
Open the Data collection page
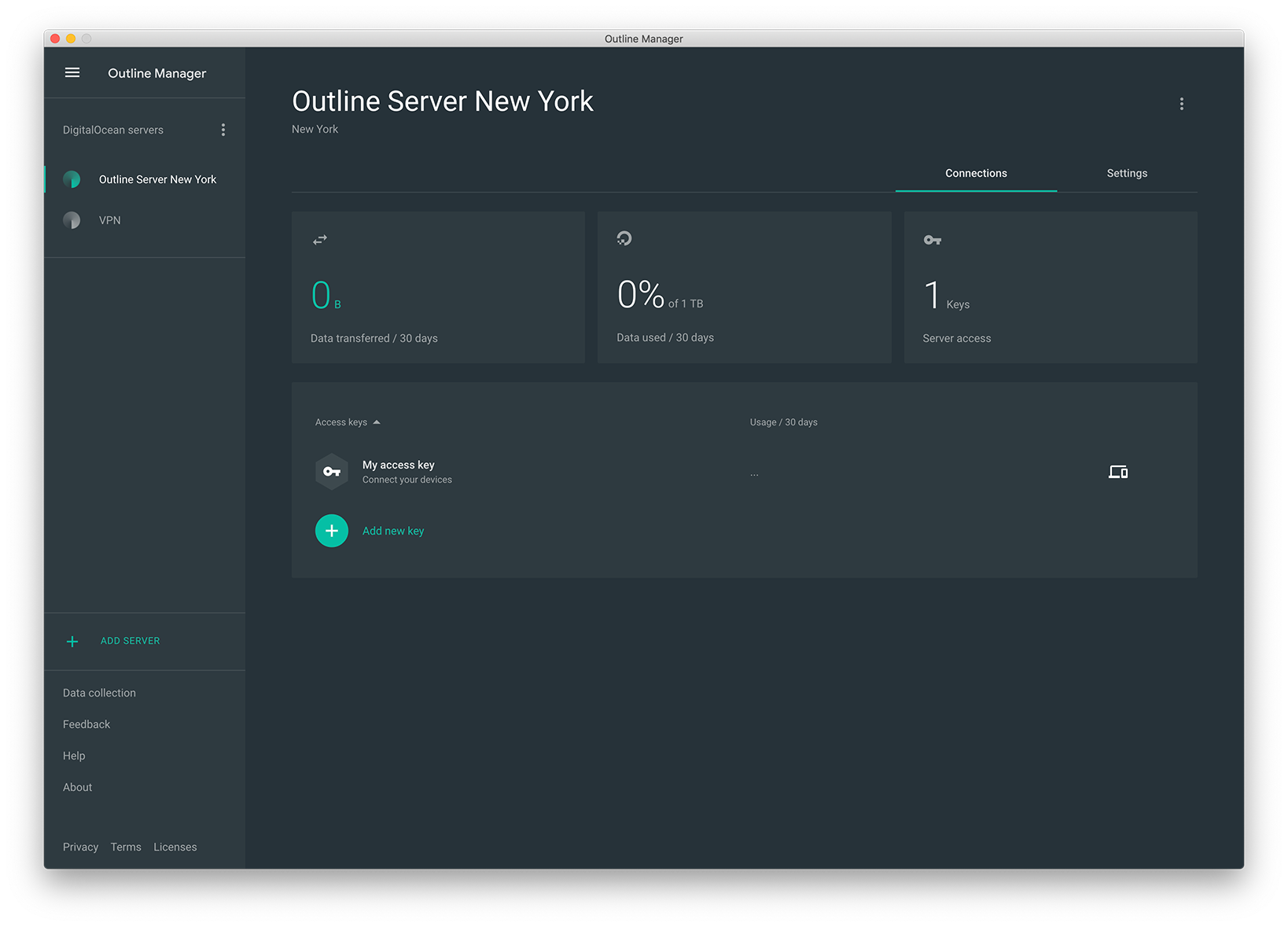point(99,693)
